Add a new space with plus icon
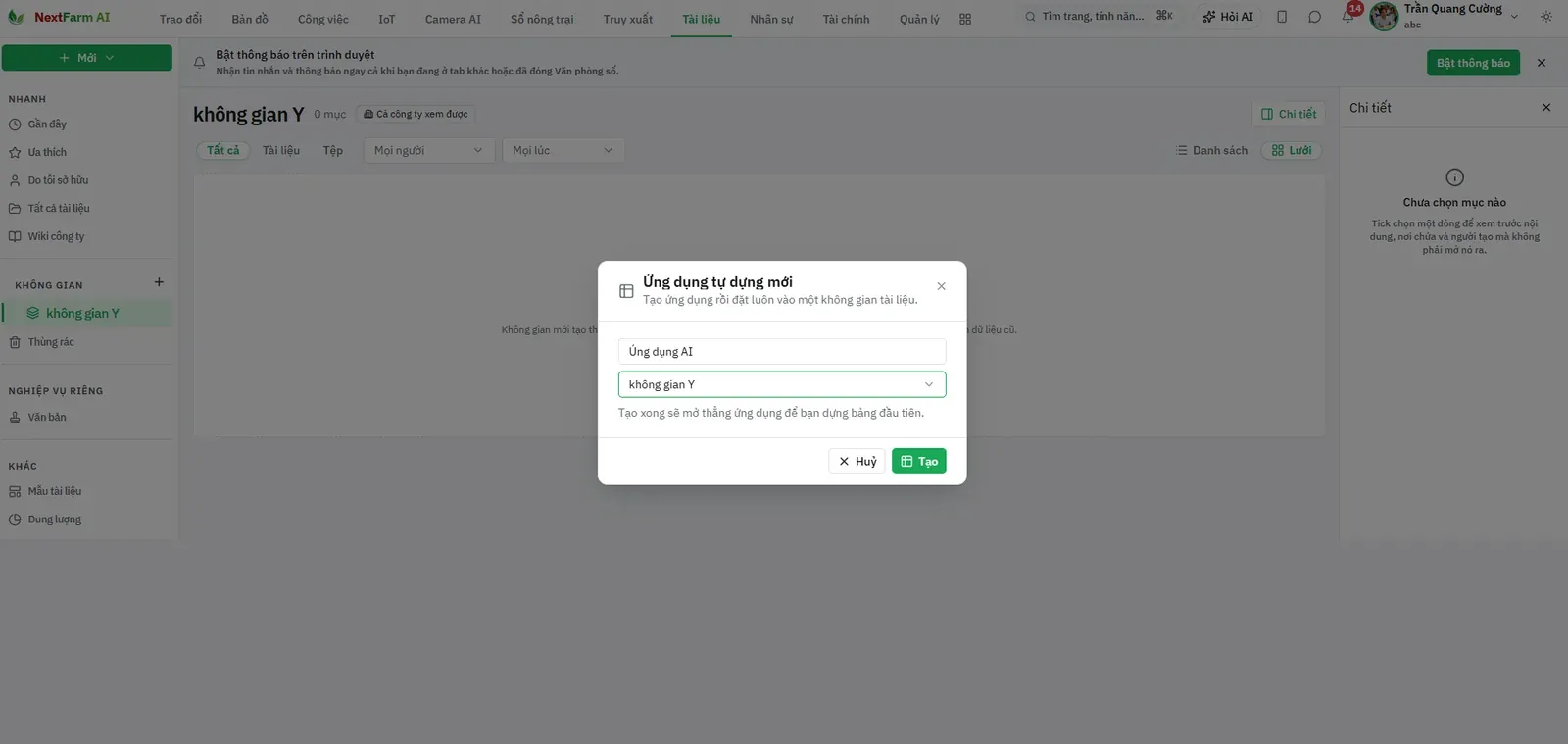This screenshot has height=744, width=1568. coord(159,282)
